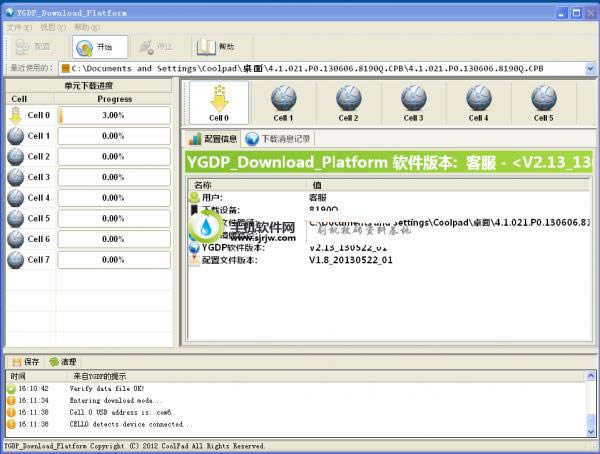
Task: Click the Progress column header
Action: pos(113,99)
